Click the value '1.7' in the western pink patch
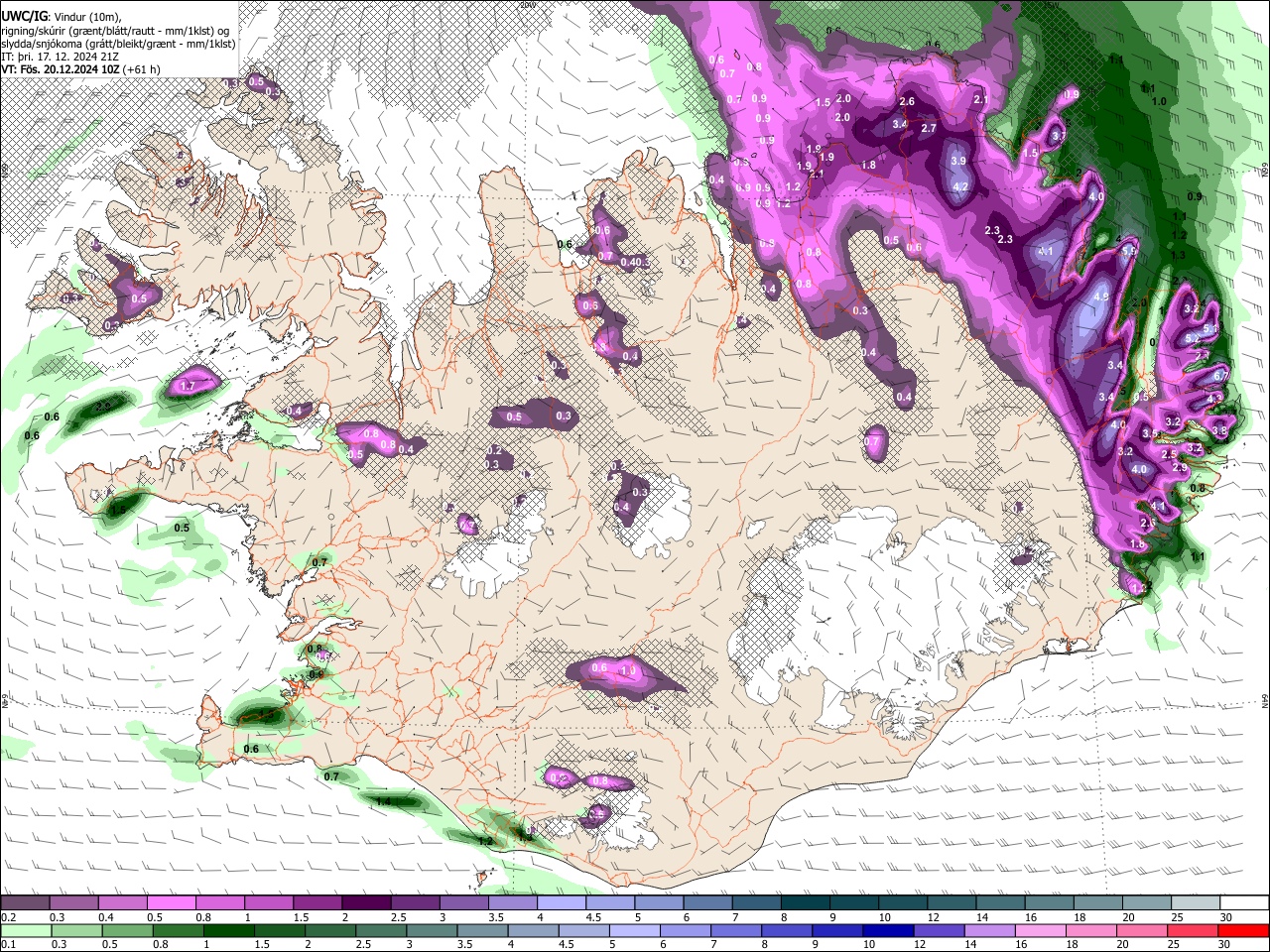The width and height of the screenshot is (1270, 952). 188,385
